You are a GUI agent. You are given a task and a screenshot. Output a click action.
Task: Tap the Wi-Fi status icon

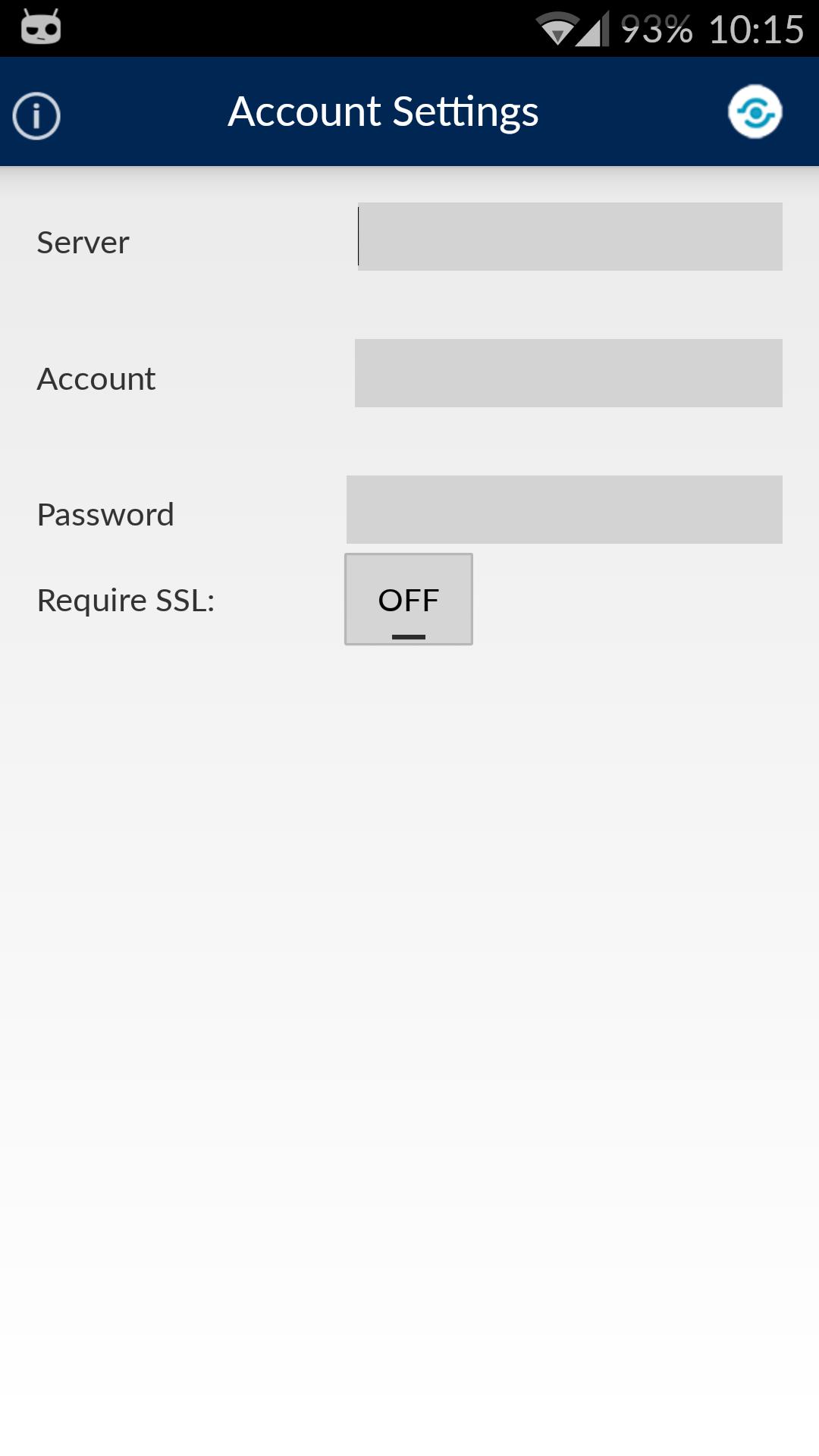[x=556, y=30]
